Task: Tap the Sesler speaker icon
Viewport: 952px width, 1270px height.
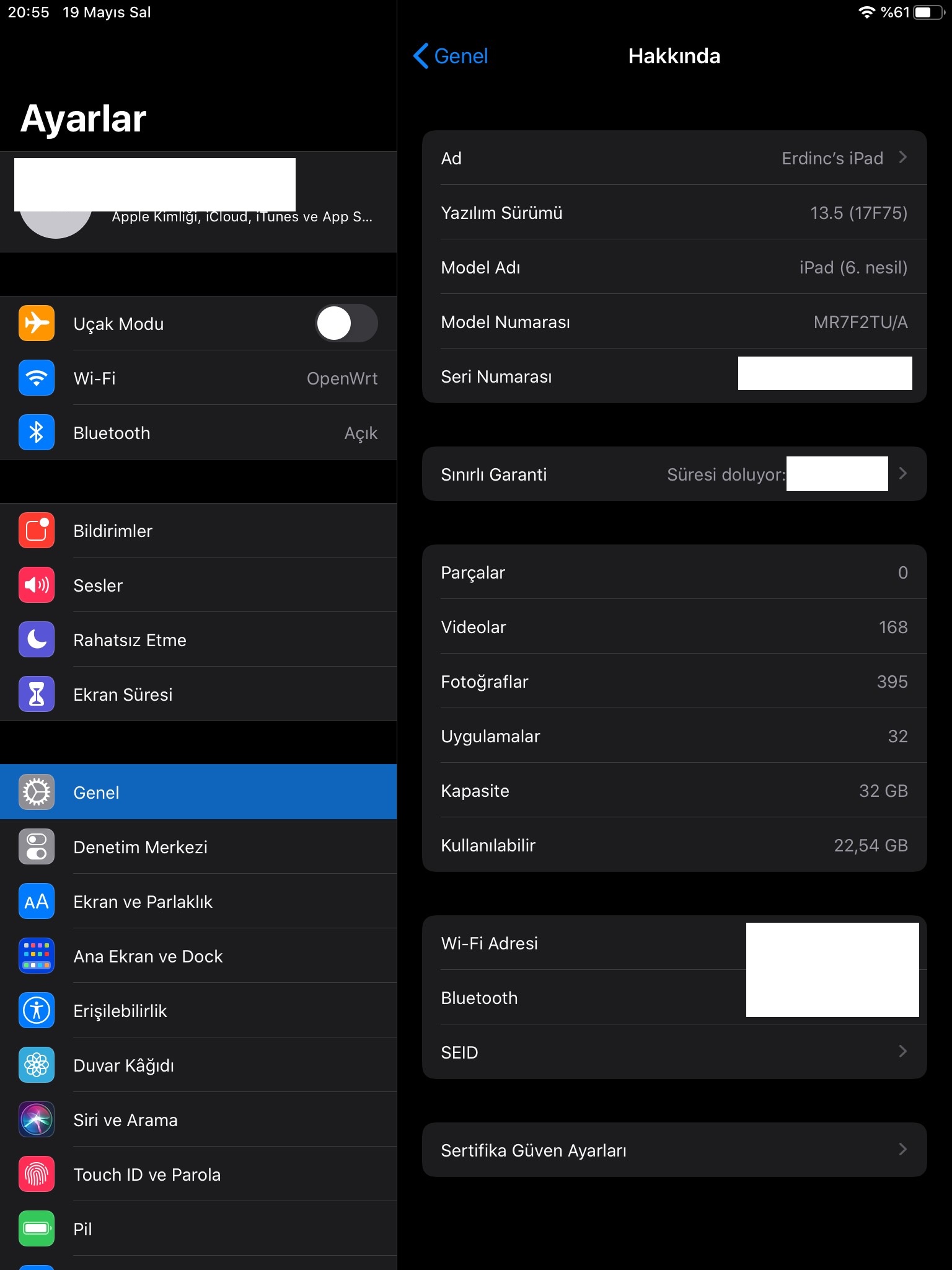Action: pos(37,585)
